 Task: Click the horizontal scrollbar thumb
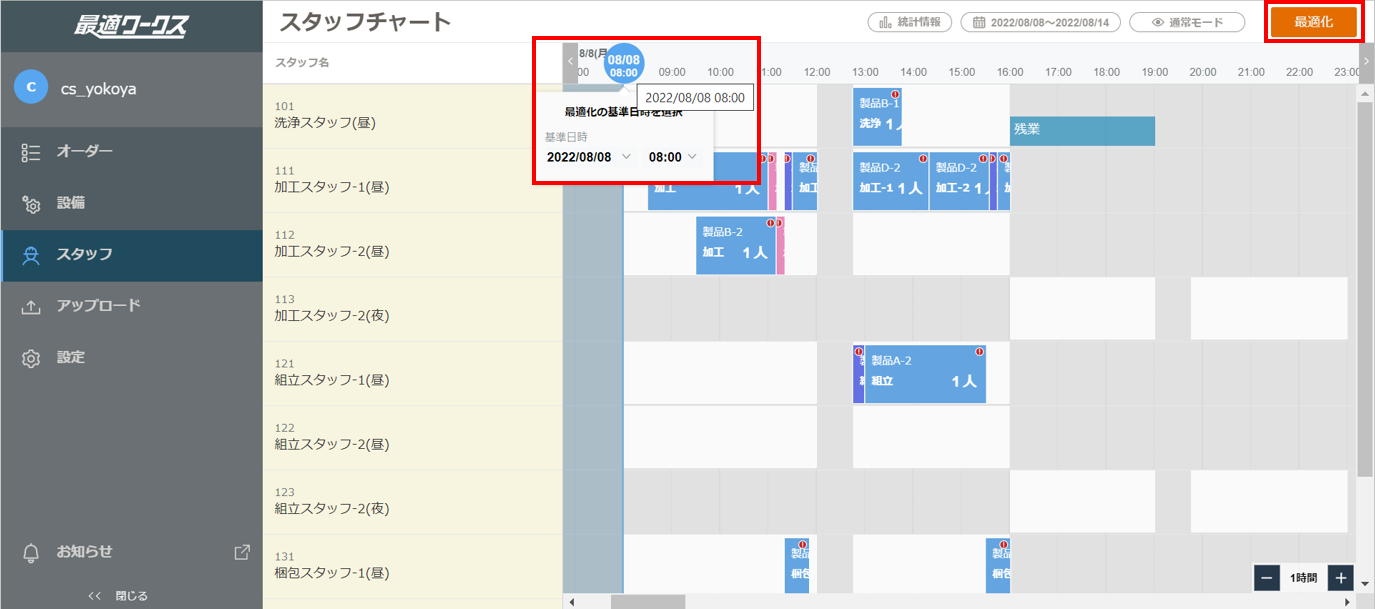(648, 602)
